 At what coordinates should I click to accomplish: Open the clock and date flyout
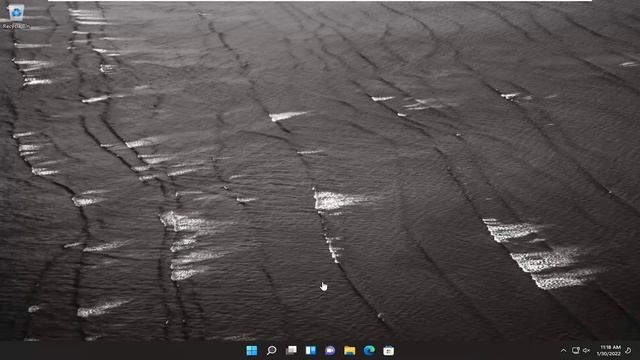(x=609, y=350)
